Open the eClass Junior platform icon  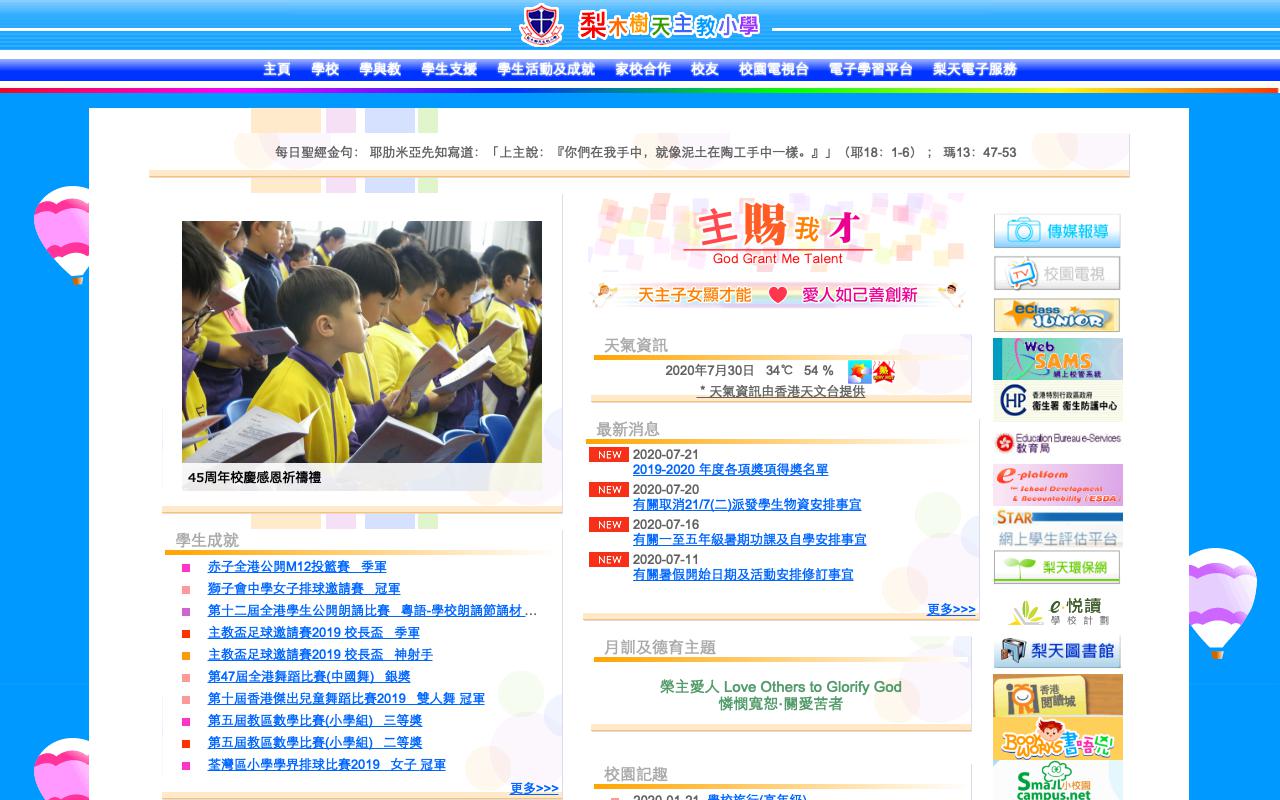(1057, 315)
